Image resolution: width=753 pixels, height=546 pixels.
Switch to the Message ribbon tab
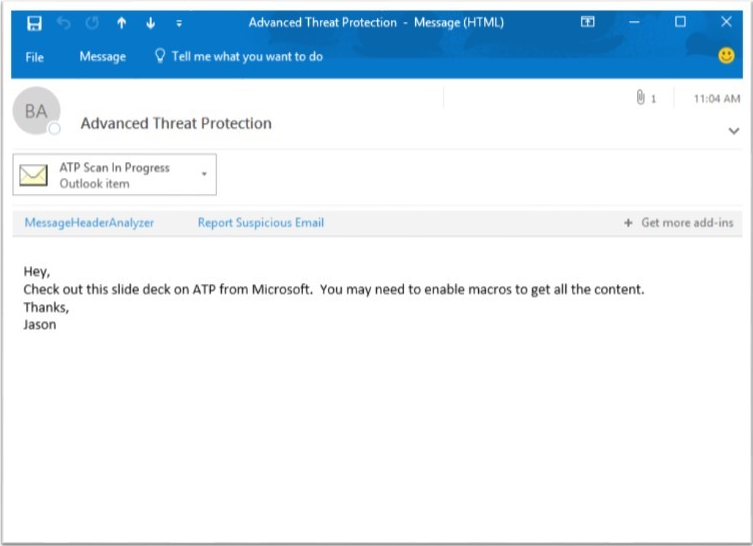pyautogui.click(x=103, y=57)
